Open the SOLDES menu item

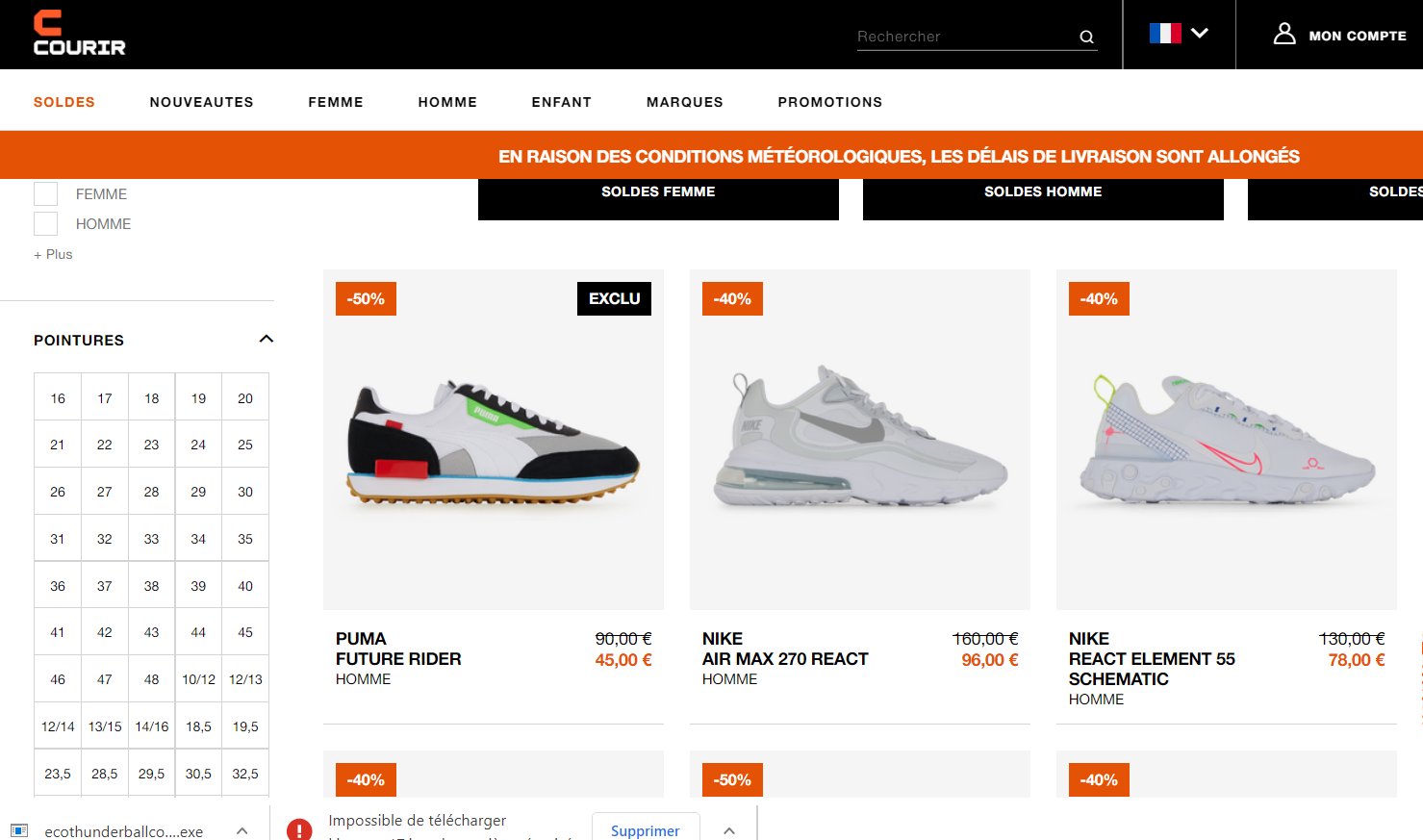[64, 102]
